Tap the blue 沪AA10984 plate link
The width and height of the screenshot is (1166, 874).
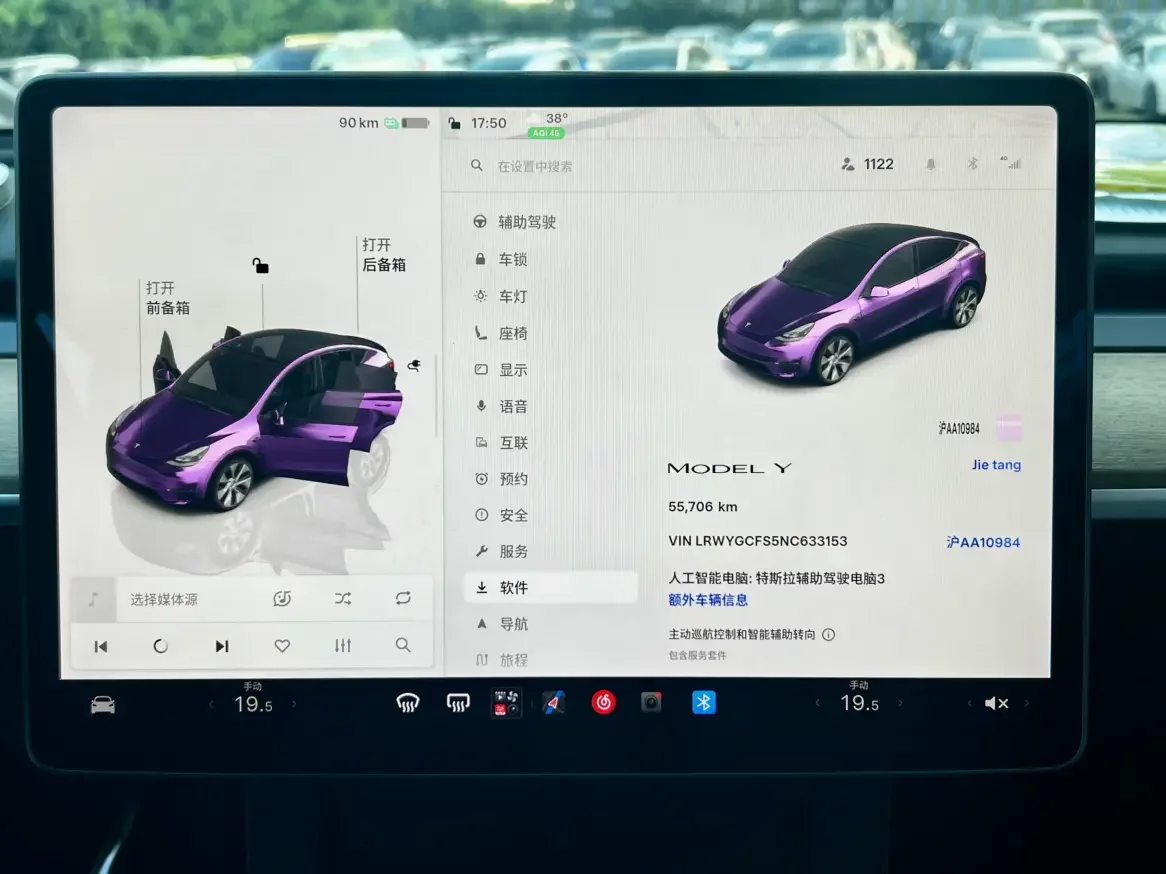982,542
